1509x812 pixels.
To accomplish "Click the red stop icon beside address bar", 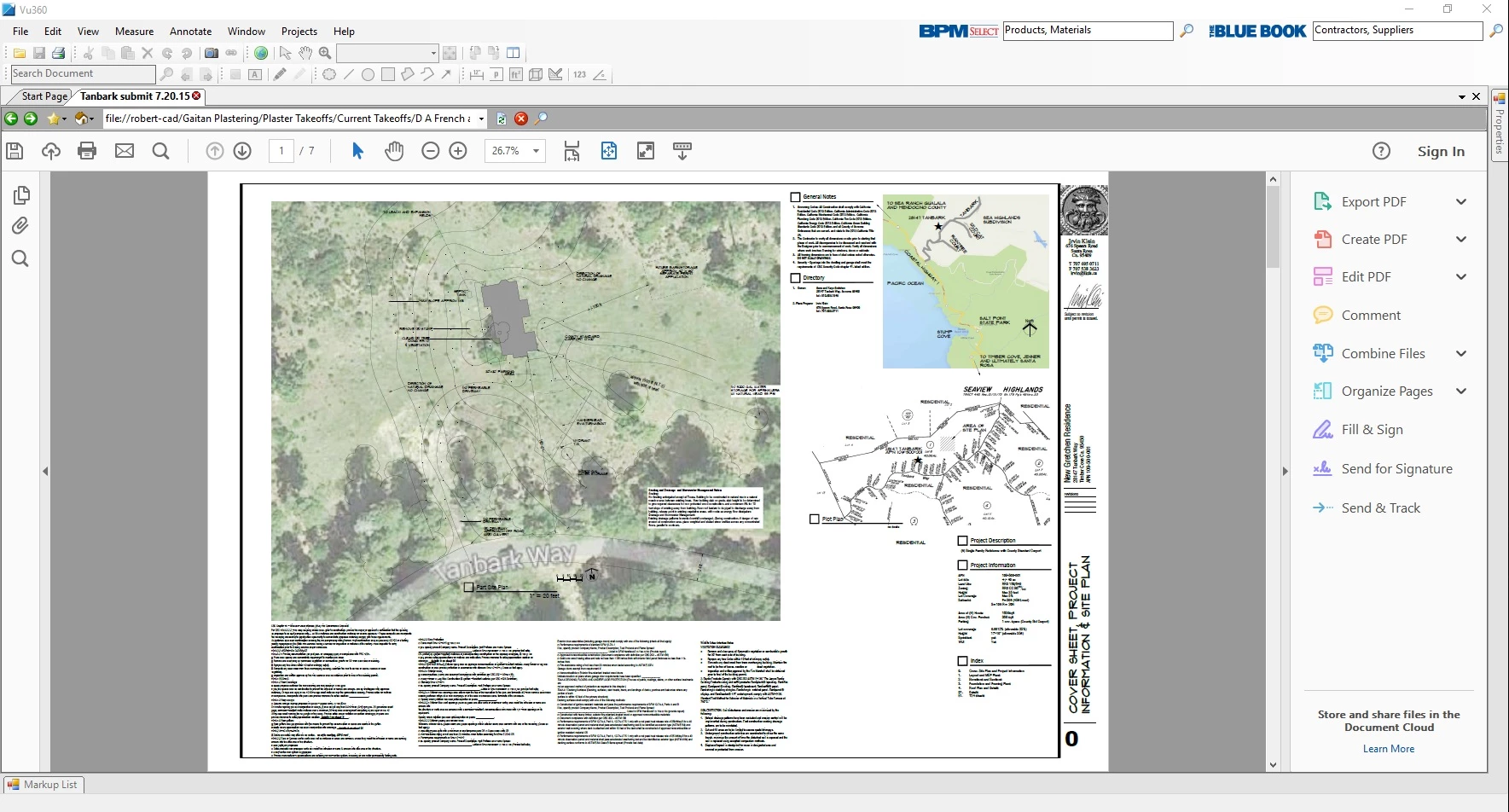I will pyautogui.click(x=521, y=119).
